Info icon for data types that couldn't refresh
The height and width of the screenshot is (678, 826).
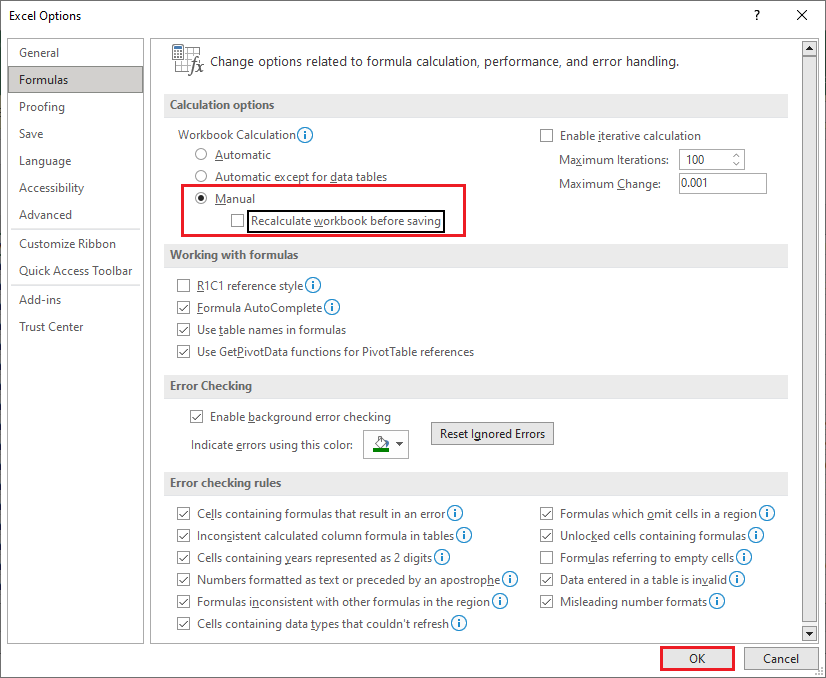[459, 623]
